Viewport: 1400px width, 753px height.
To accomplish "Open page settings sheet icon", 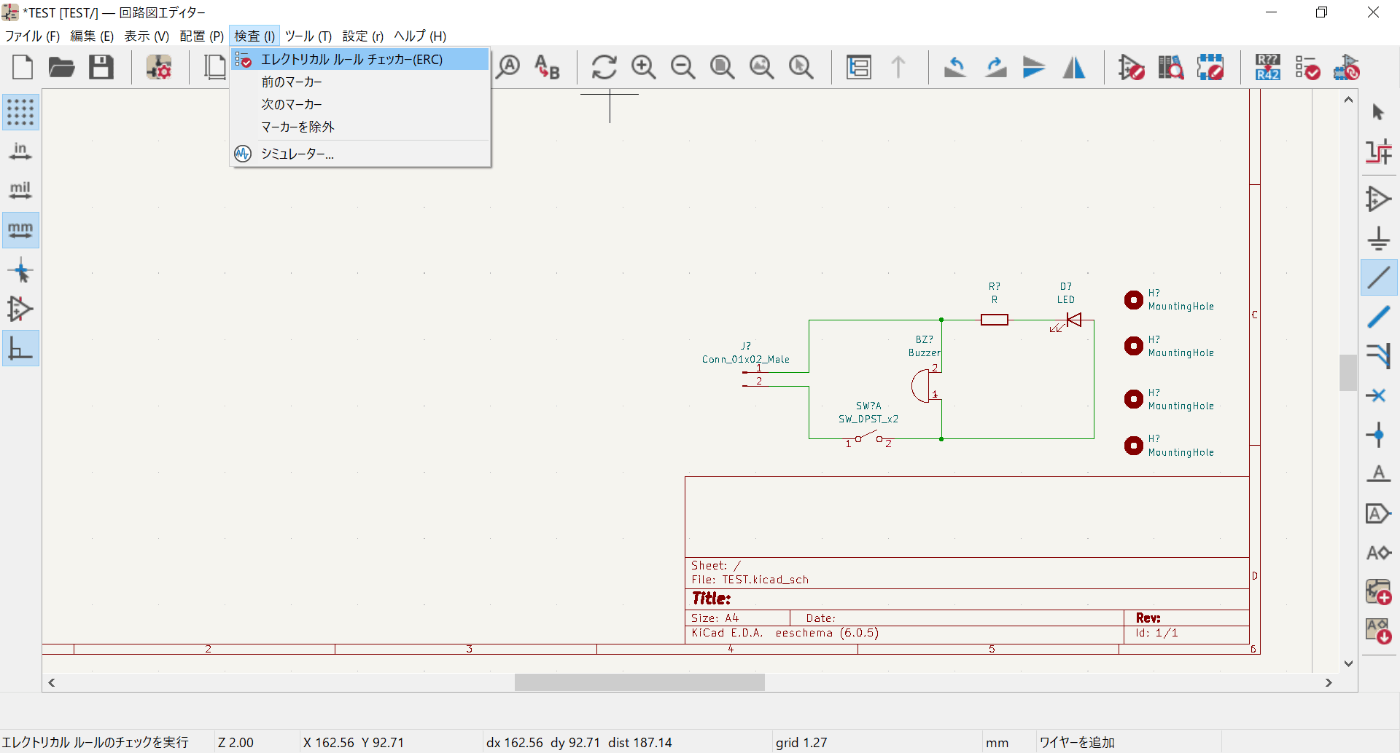I will coord(216,67).
